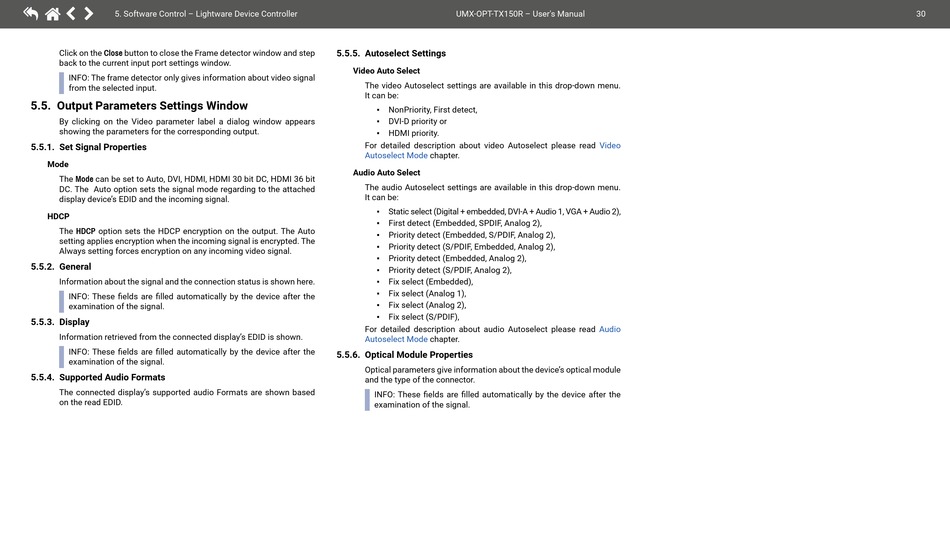Advance to next page with right chevron
This screenshot has width=950, height=533.
89,14
